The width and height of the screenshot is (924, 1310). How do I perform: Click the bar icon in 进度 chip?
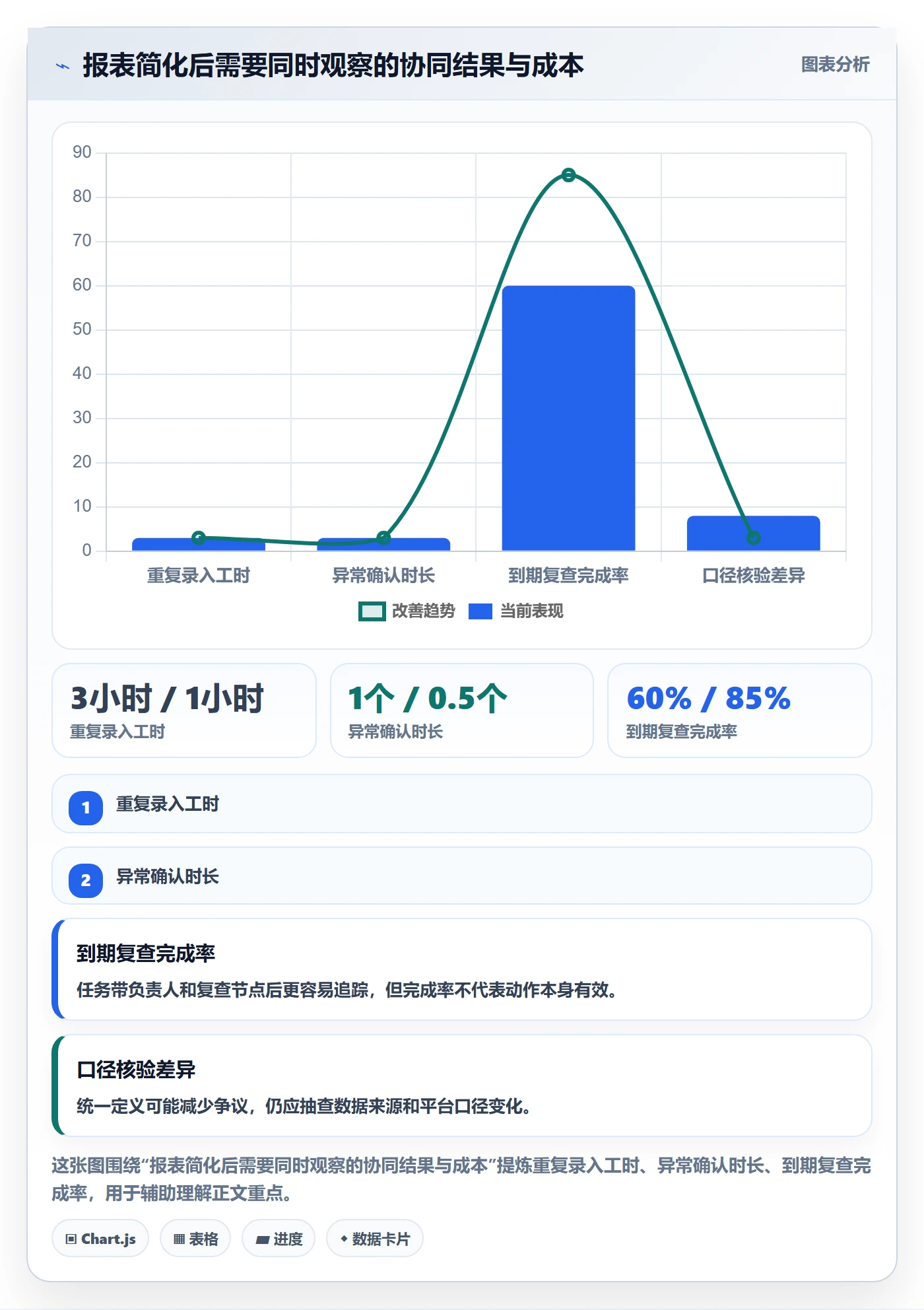tap(262, 1240)
